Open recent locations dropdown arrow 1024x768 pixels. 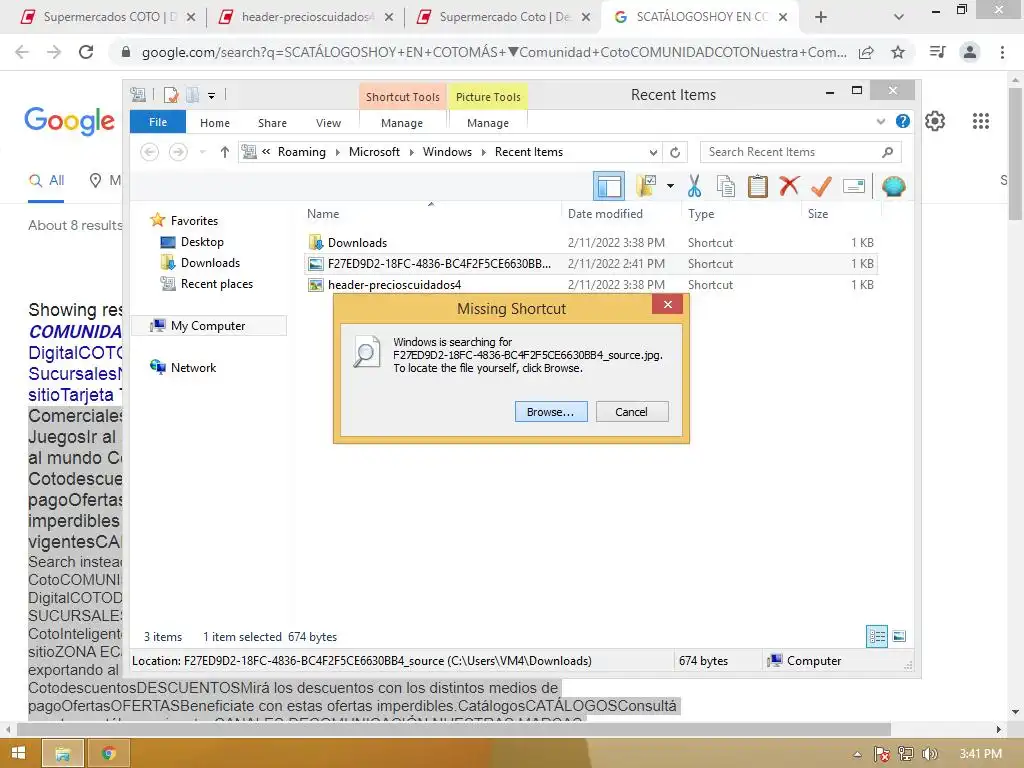[202, 152]
